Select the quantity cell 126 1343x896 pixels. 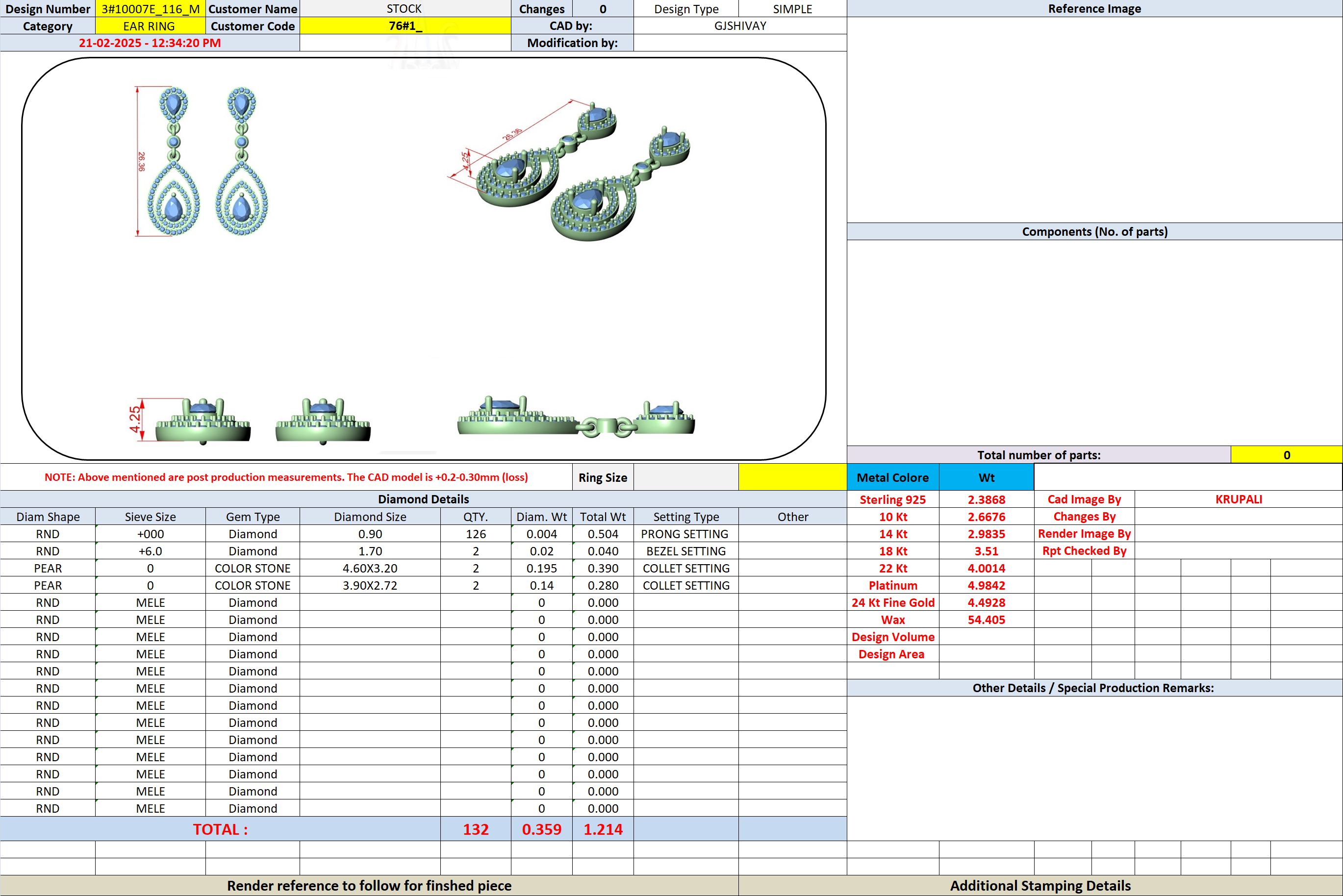[476, 534]
